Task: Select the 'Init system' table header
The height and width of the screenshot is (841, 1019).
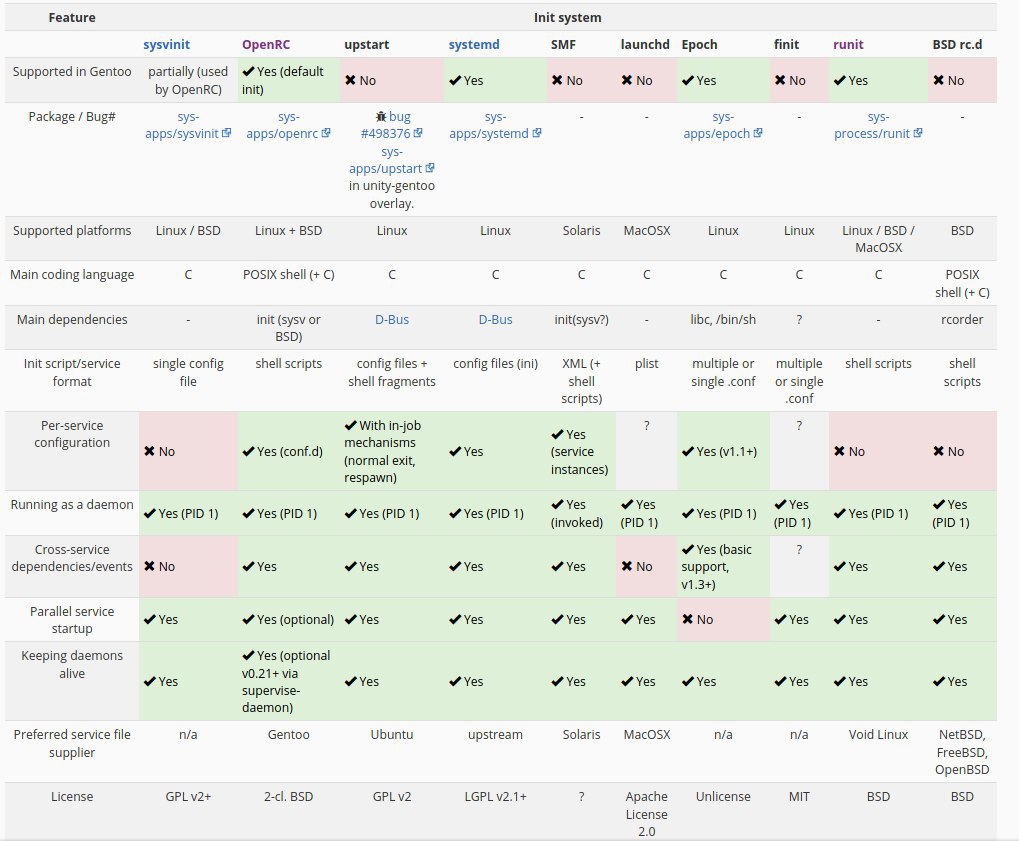Action: (x=567, y=18)
